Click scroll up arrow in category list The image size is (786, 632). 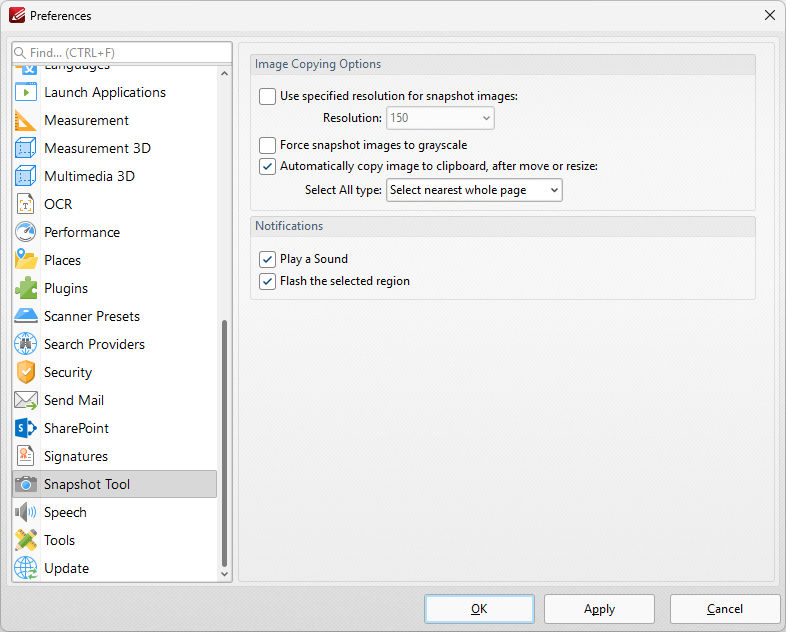225,74
